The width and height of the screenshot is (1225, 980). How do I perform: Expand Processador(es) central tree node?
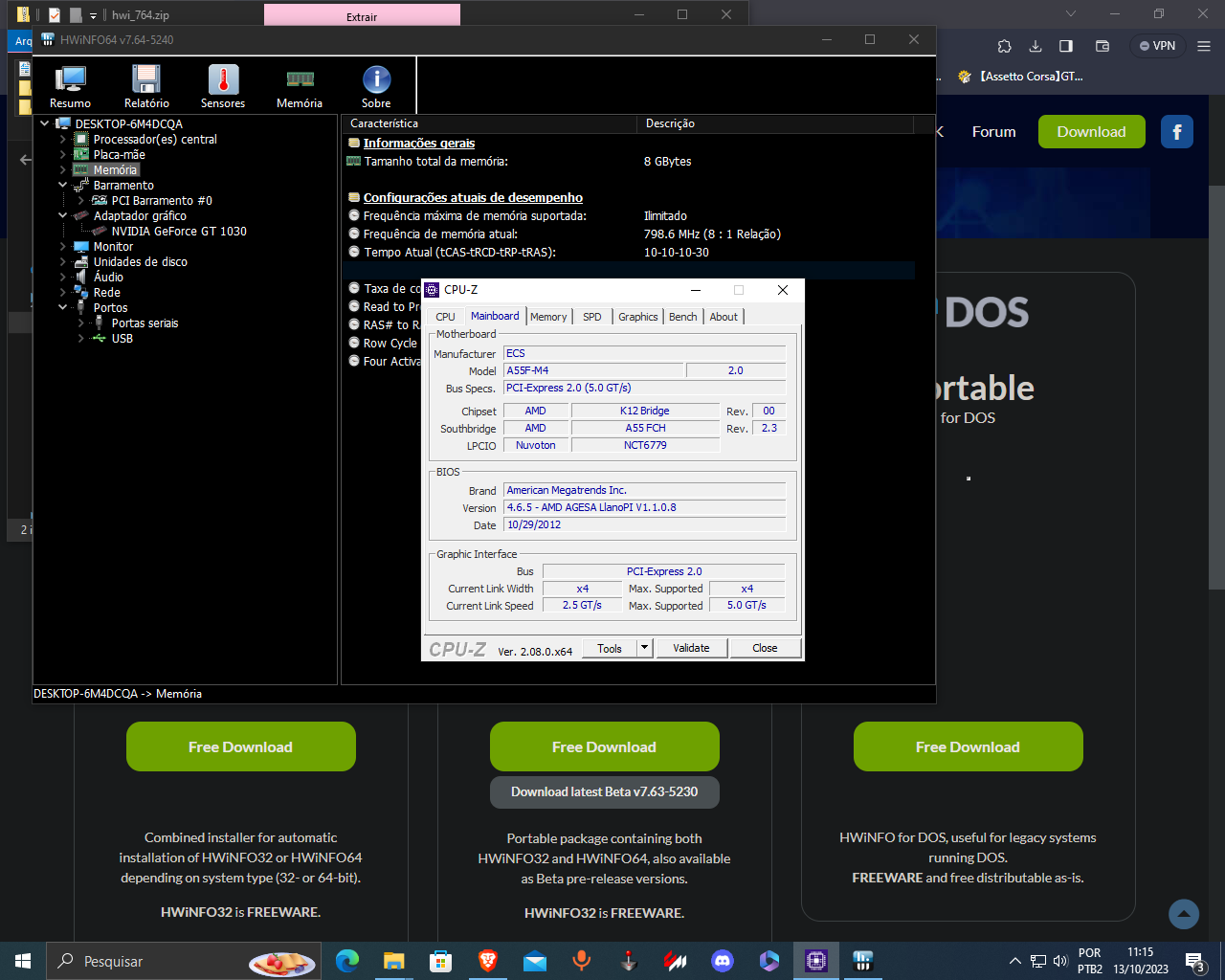point(63,139)
